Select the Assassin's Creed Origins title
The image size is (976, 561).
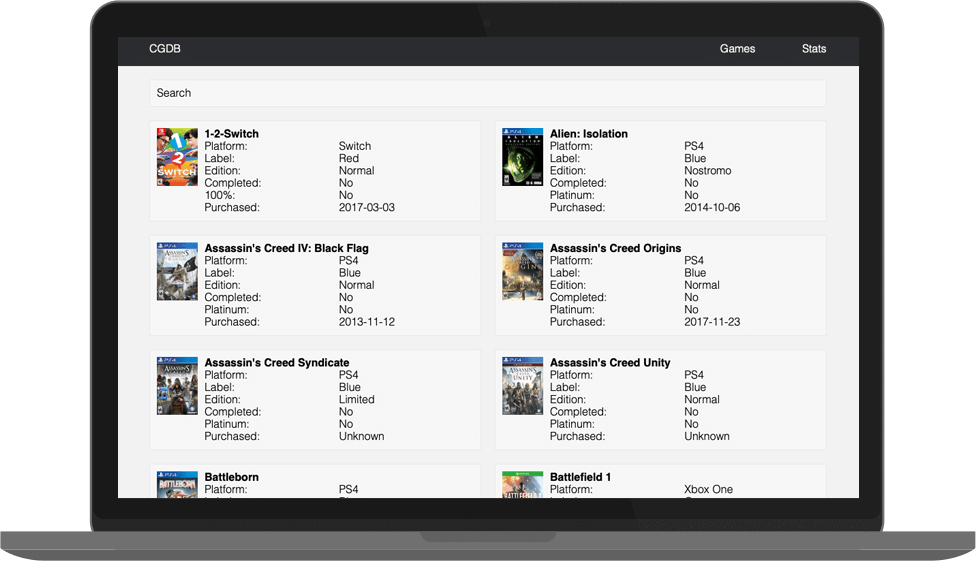(615, 248)
